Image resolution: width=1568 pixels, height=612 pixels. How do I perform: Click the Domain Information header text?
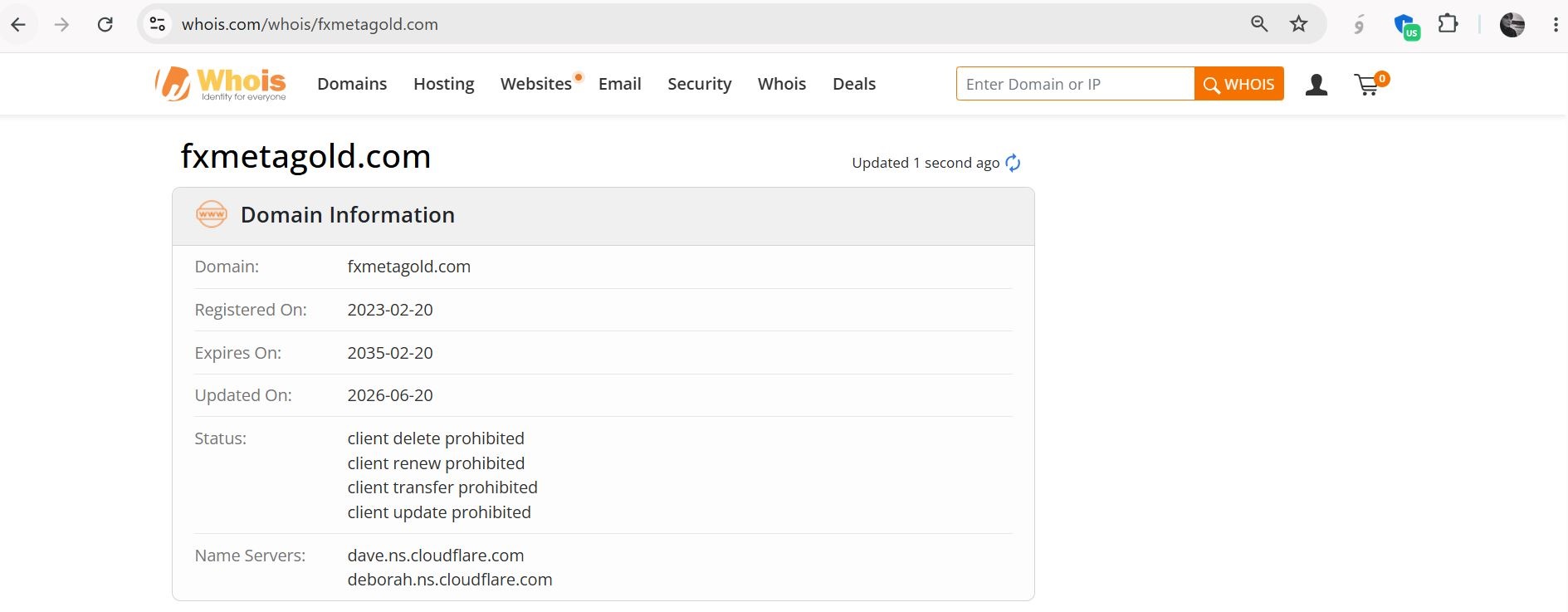coord(348,215)
